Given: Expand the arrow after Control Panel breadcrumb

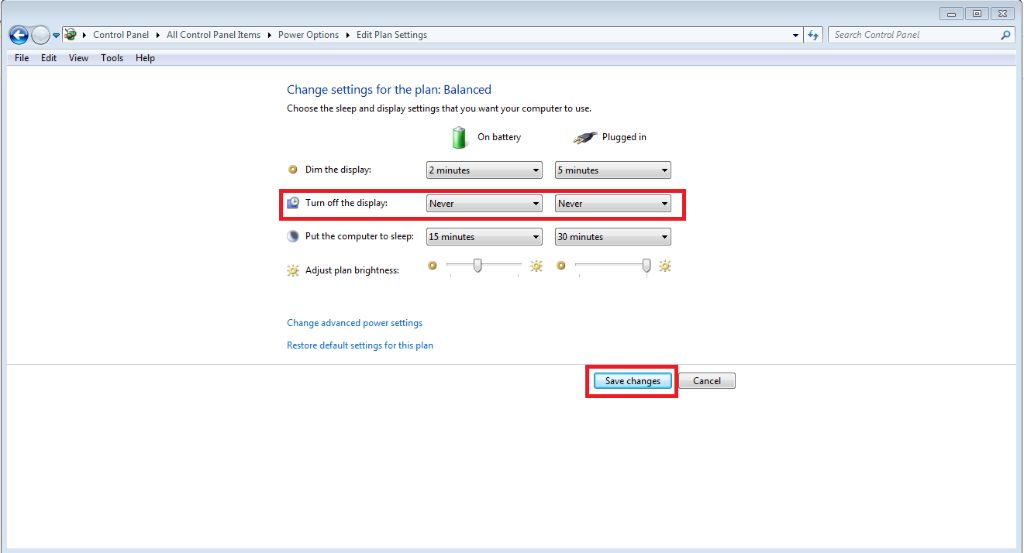Looking at the screenshot, I should 157,35.
